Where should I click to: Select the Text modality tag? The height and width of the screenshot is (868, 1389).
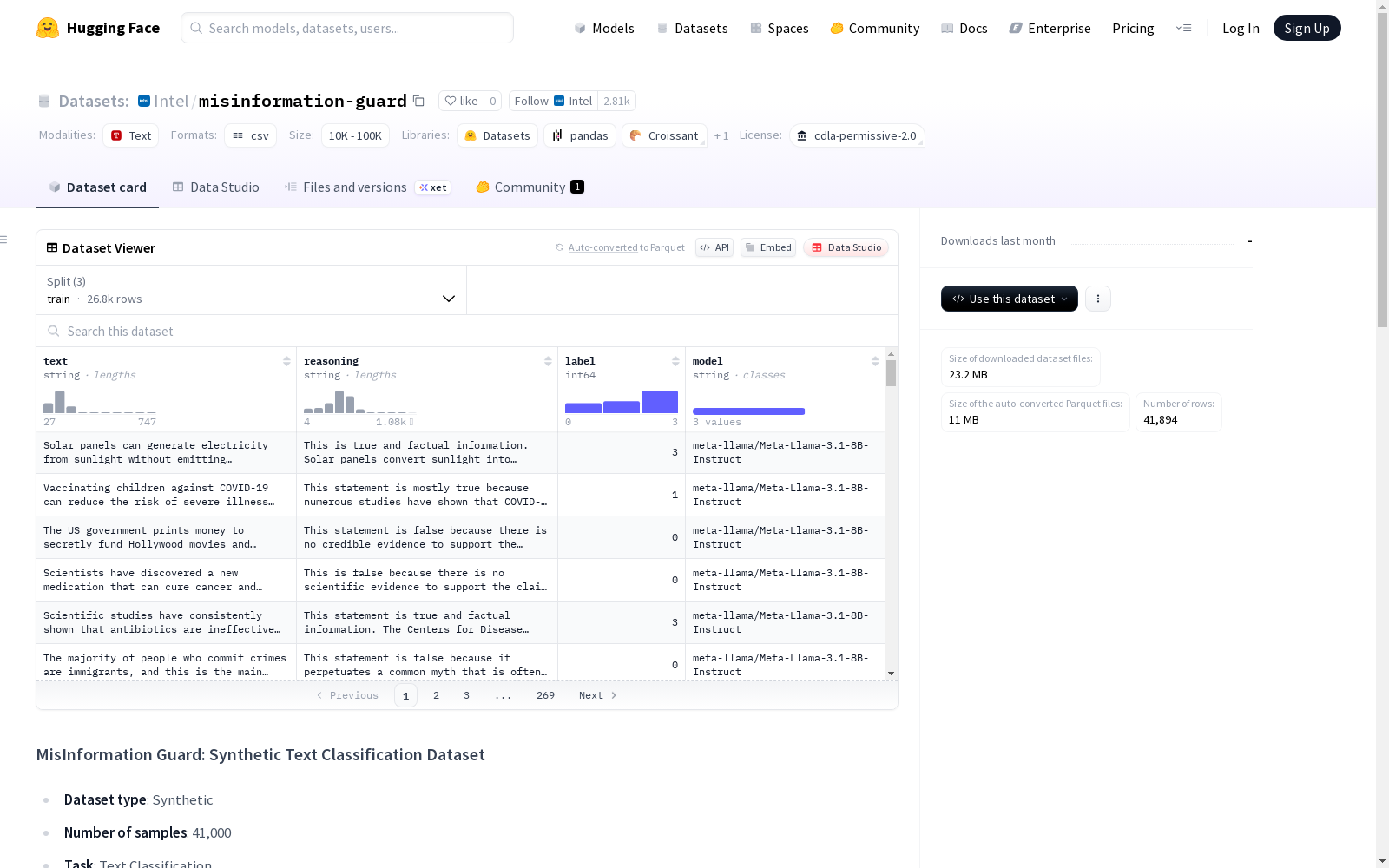(x=131, y=135)
